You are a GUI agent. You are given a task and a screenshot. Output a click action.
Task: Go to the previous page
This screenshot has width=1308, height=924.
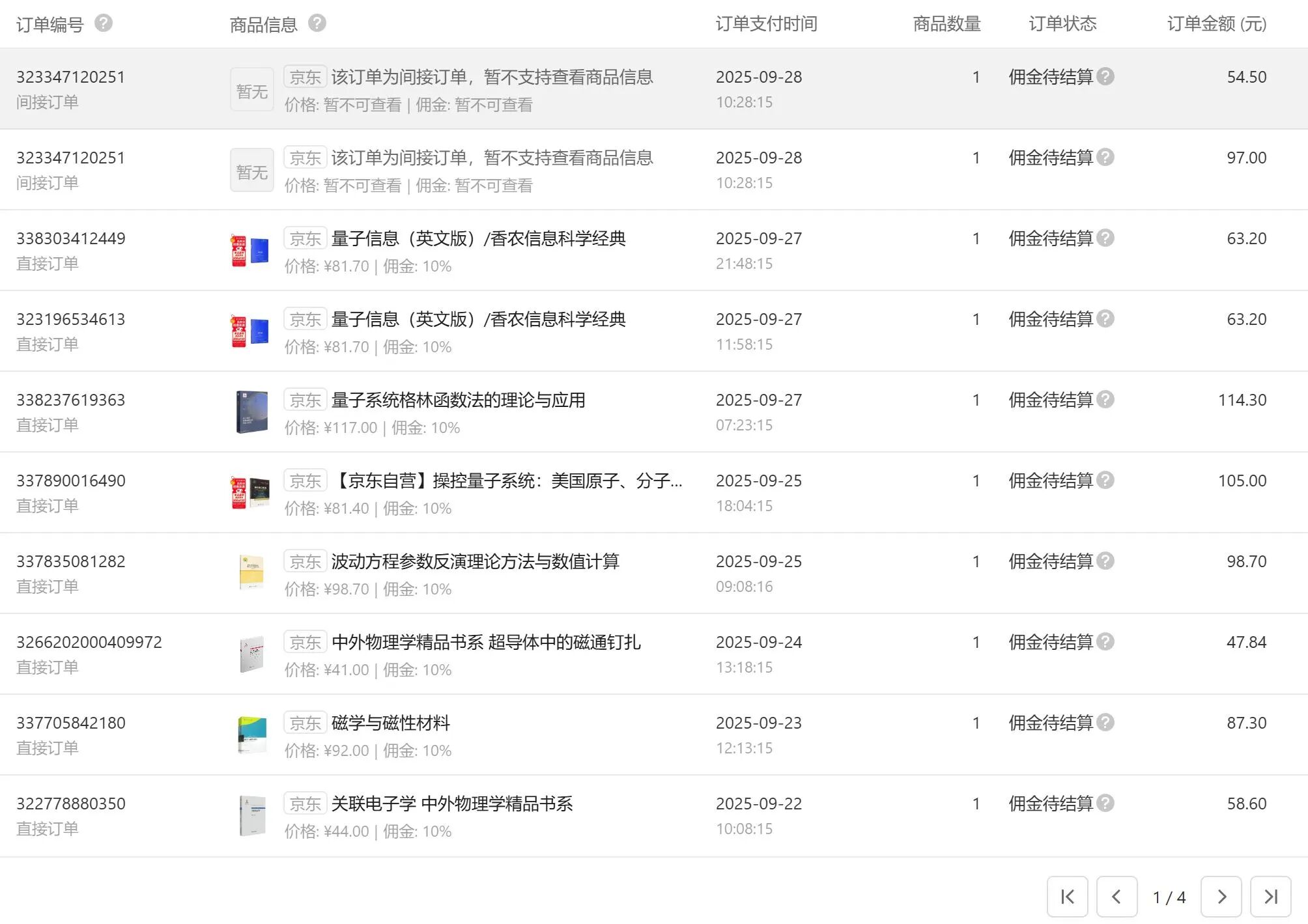click(1116, 897)
